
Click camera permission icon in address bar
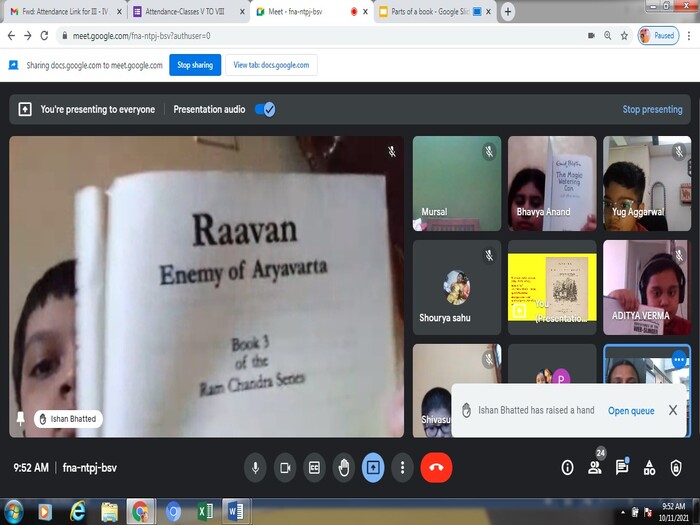tap(591, 36)
